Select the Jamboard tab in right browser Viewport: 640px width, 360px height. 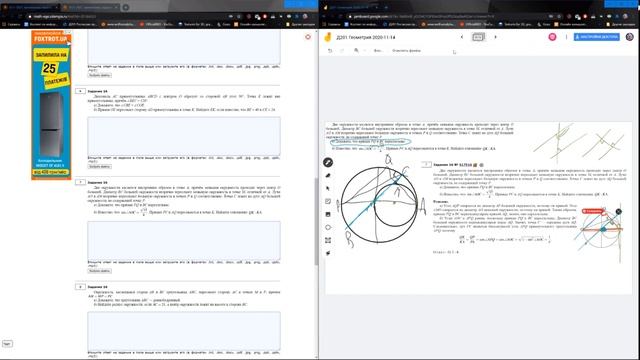(x=351, y=7)
